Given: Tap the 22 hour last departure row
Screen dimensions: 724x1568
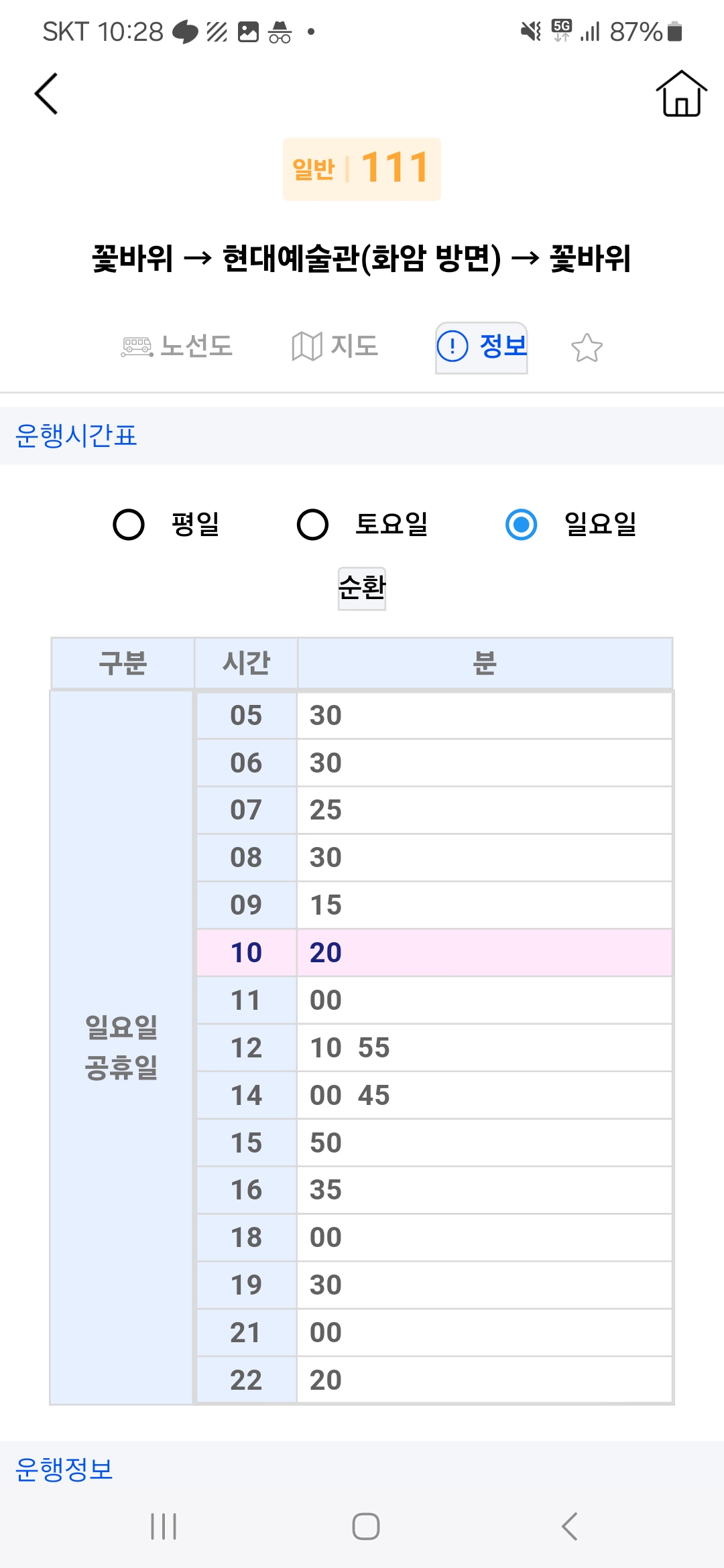Looking at the screenshot, I should click(434, 1380).
